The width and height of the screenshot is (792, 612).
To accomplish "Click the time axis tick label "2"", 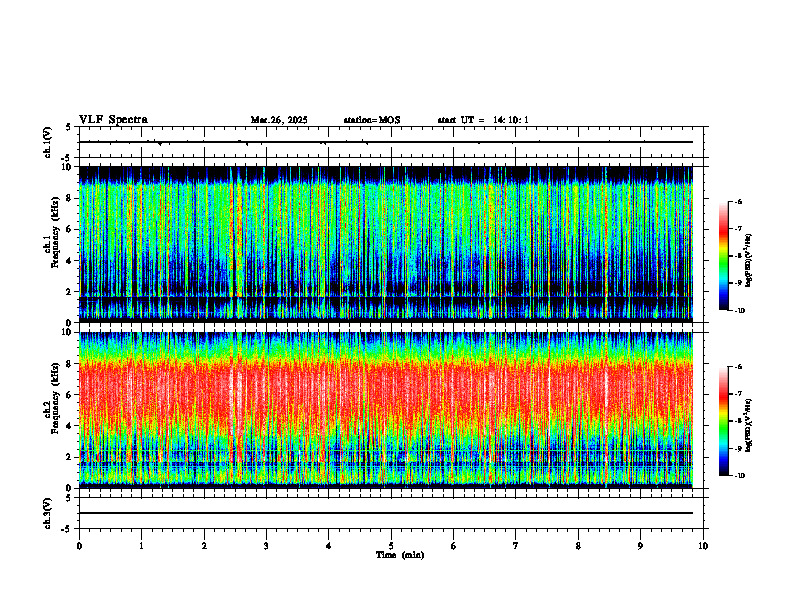I will (x=204, y=546).
